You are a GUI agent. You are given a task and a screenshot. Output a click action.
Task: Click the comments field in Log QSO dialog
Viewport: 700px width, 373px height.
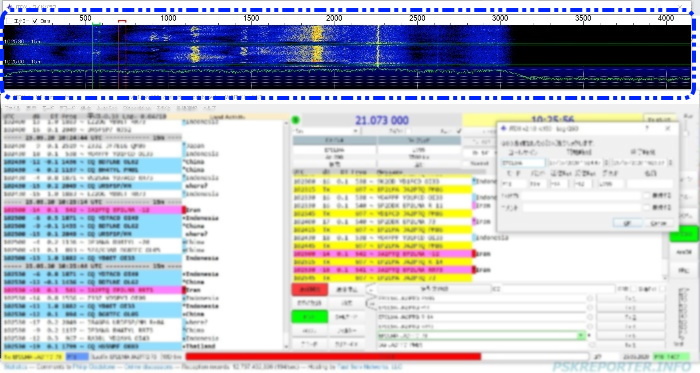[581, 207]
